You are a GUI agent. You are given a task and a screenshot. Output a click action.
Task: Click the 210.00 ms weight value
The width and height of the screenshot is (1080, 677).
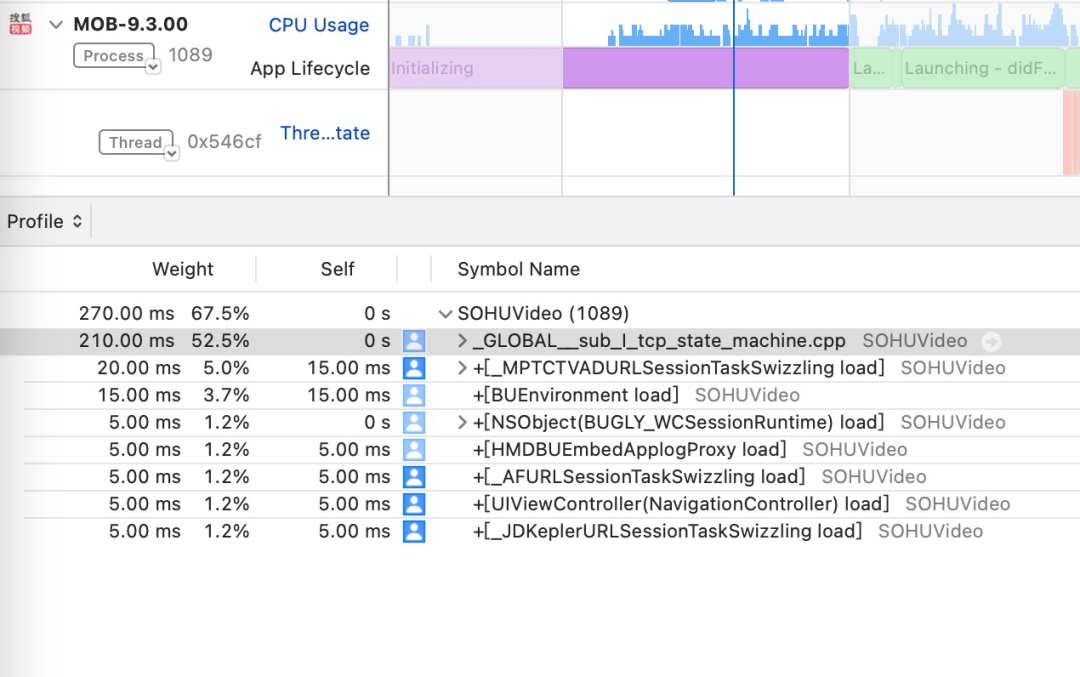127,341
